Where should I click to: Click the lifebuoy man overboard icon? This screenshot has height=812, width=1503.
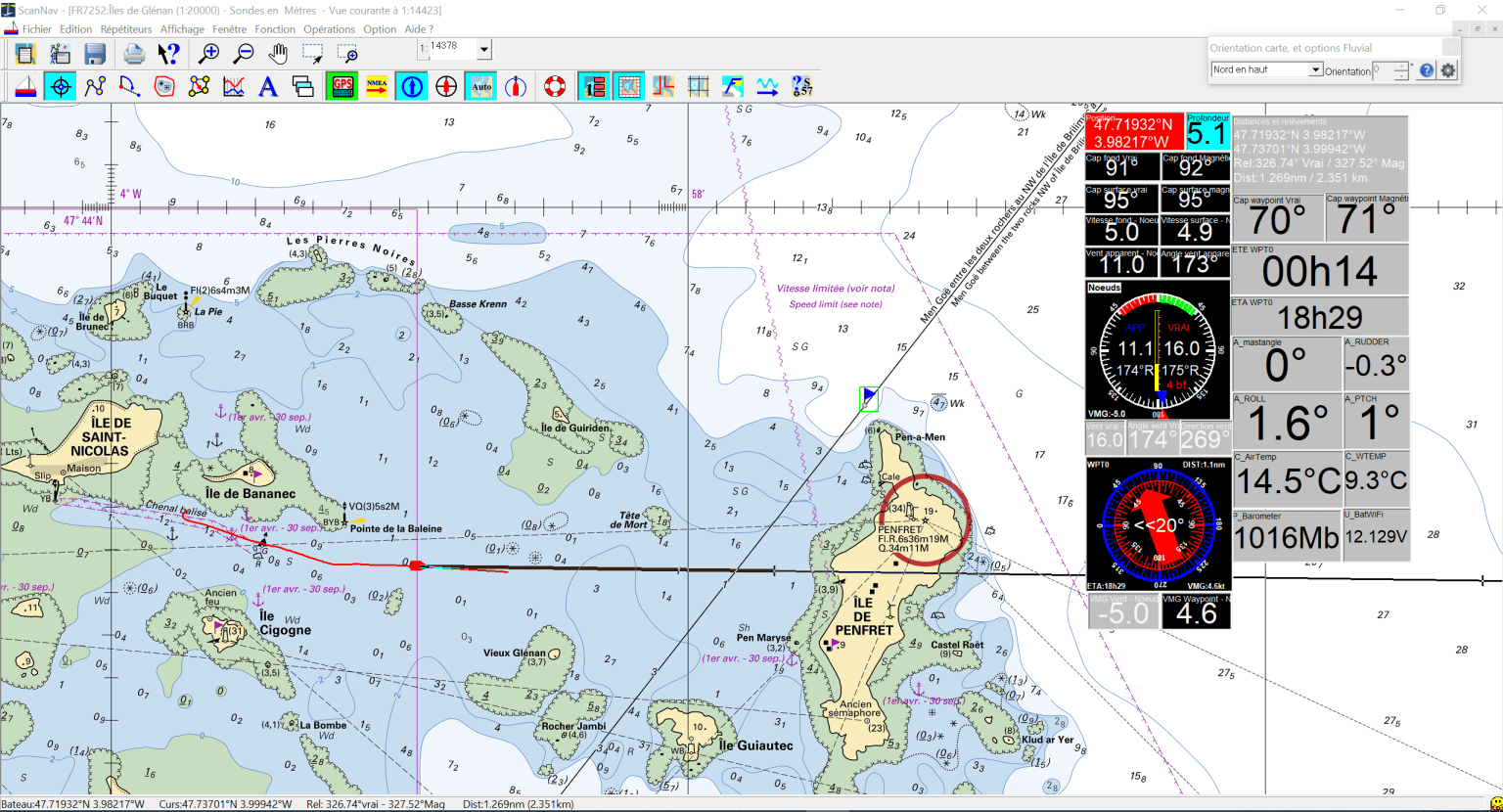pyautogui.click(x=555, y=86)
